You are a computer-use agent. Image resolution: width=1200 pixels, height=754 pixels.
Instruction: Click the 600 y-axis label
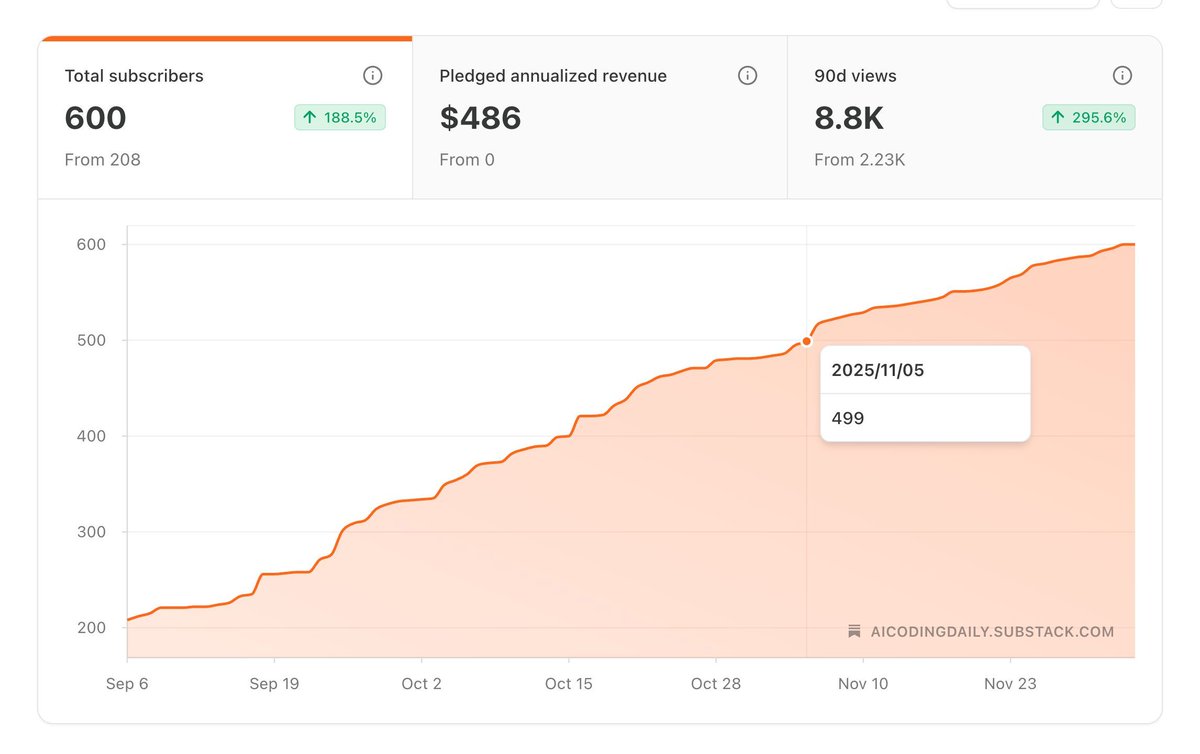[x=91, y=245]
